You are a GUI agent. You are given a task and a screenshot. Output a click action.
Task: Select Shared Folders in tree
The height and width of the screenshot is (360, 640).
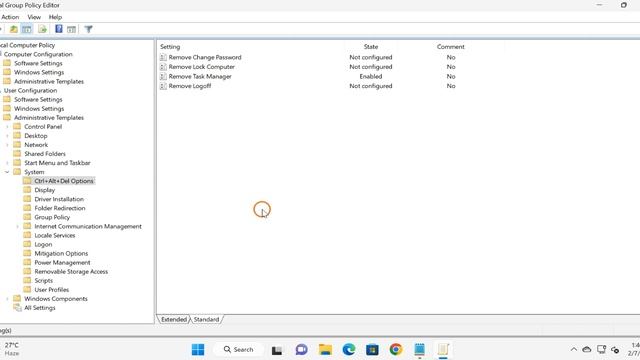click(x=45, y=154)
